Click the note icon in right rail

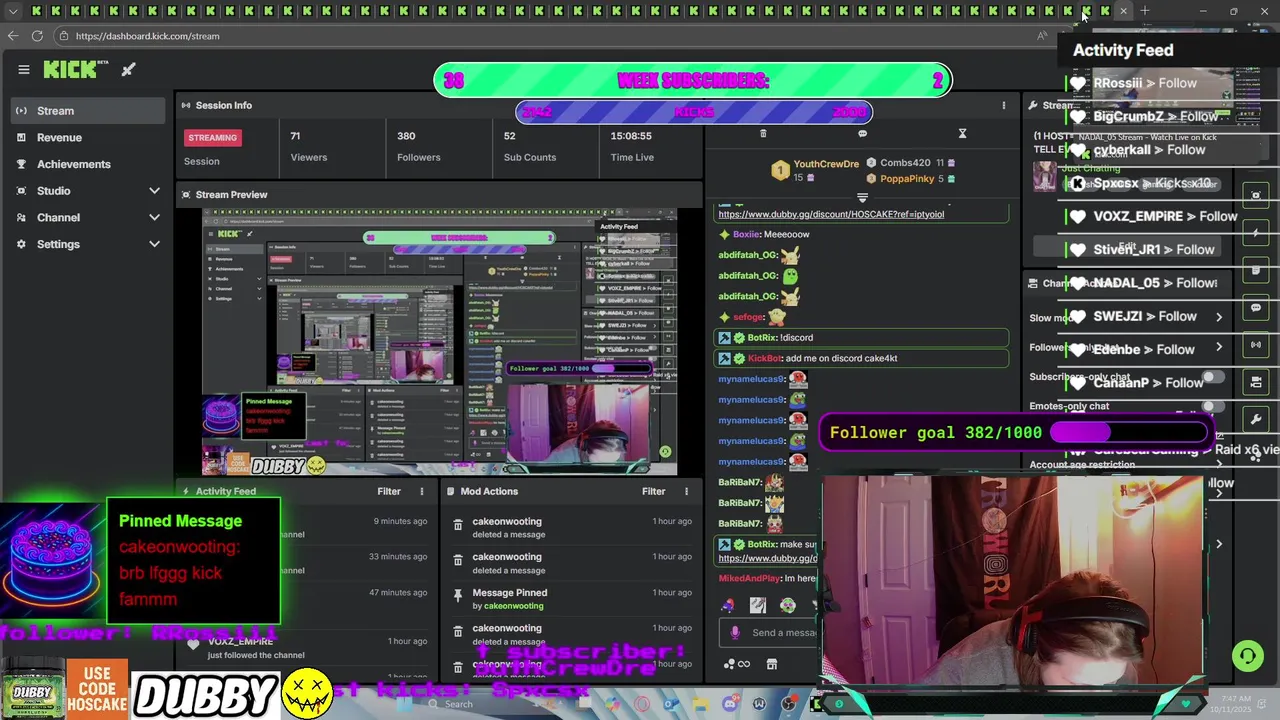click(x=1257, y=270)
